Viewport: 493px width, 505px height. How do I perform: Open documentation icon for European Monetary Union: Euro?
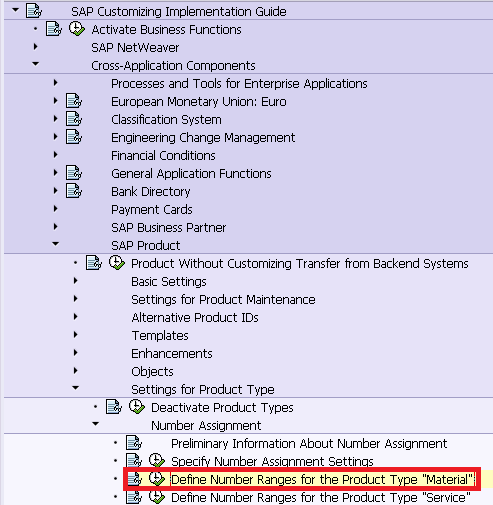(74, 101)
